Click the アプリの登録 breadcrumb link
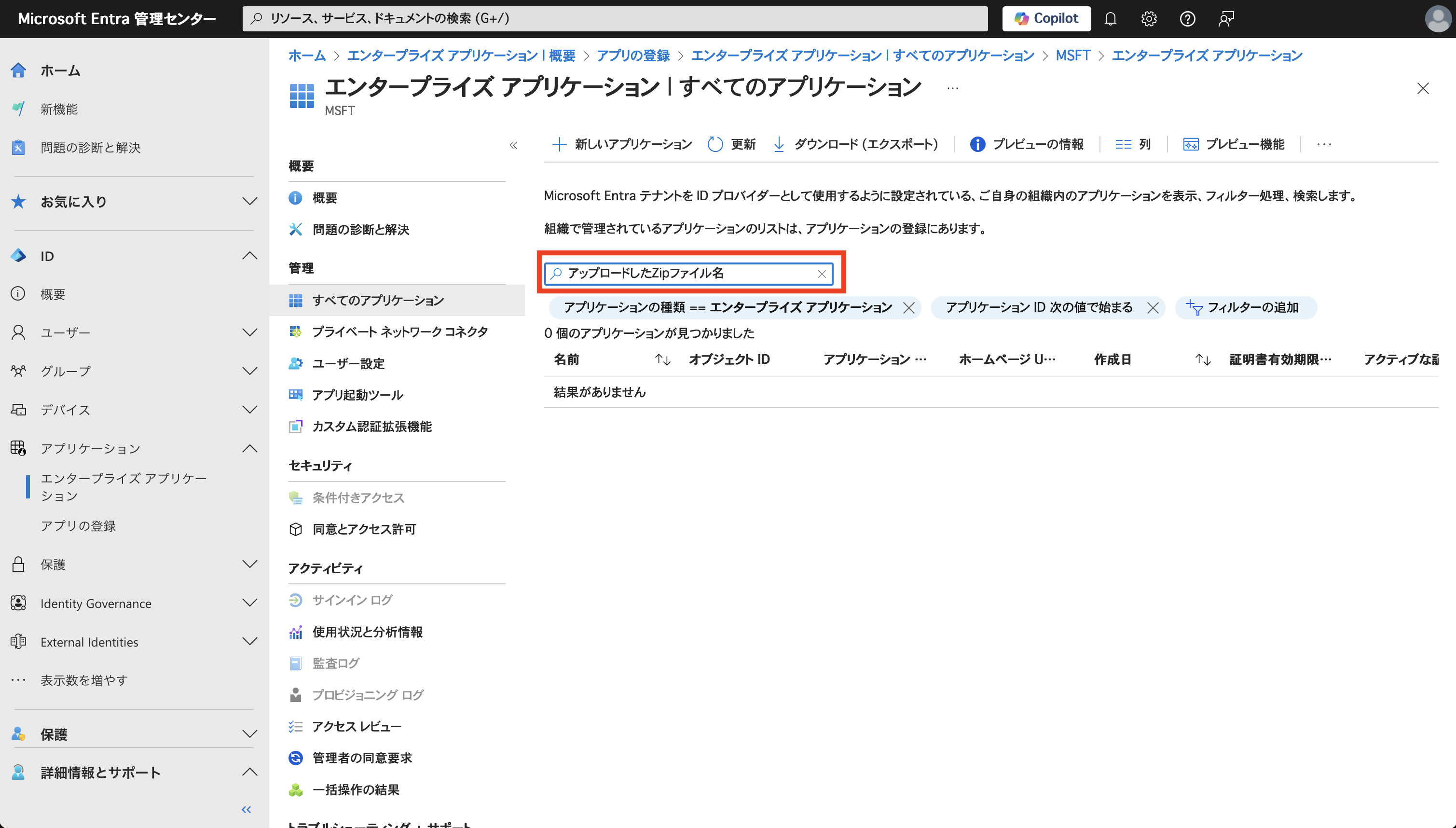Screen dimensions: 1456x828 coord(633,56)
